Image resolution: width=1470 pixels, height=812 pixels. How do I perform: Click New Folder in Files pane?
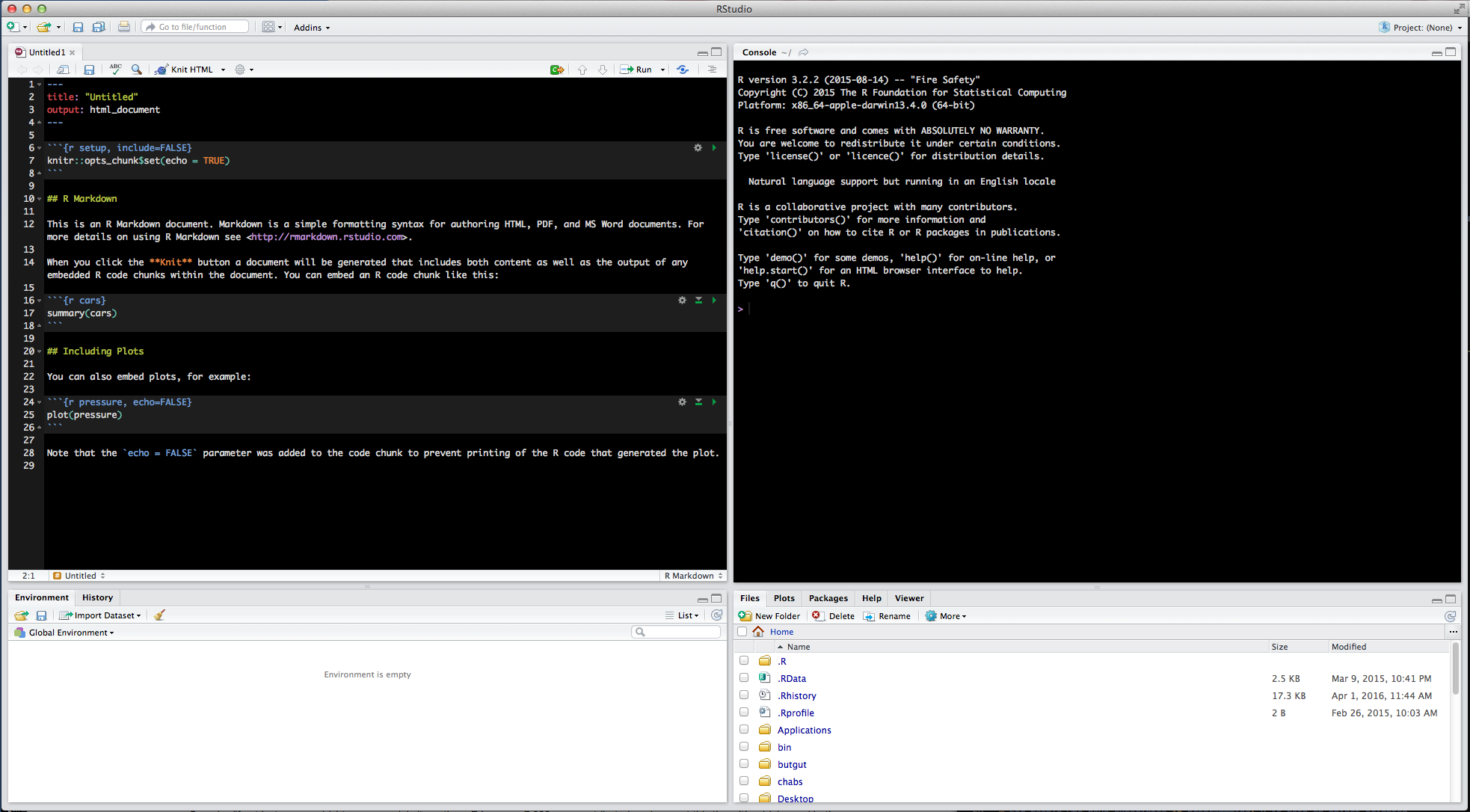(769, 616)
